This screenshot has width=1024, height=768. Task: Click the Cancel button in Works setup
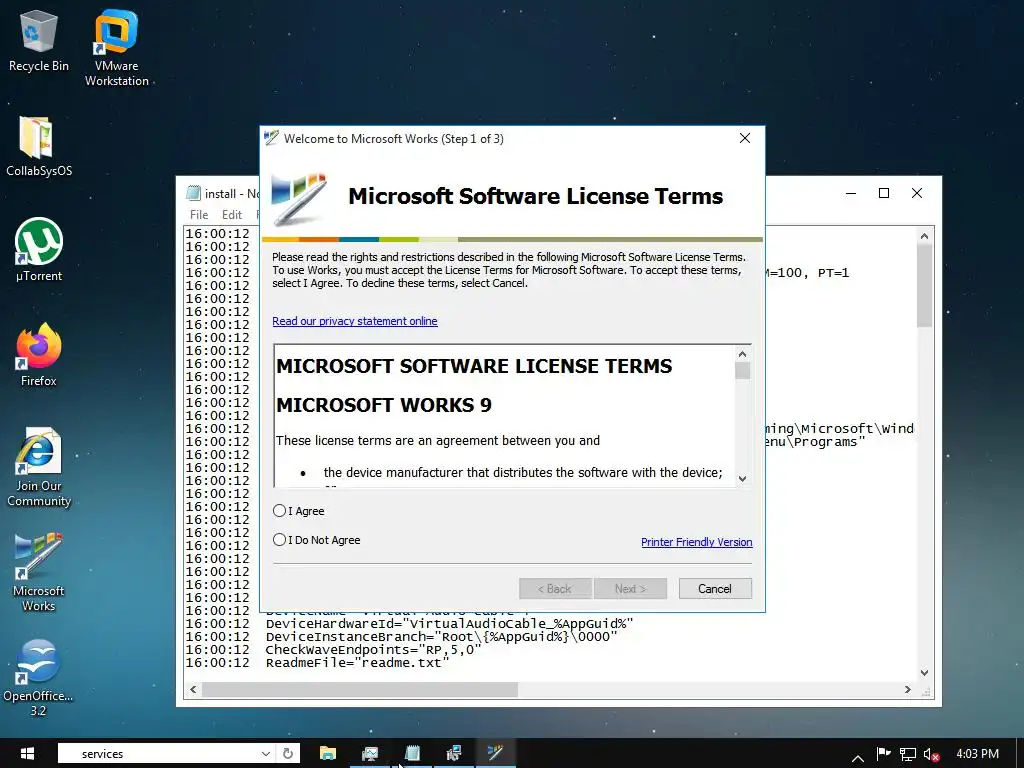(x=715, y=588)
